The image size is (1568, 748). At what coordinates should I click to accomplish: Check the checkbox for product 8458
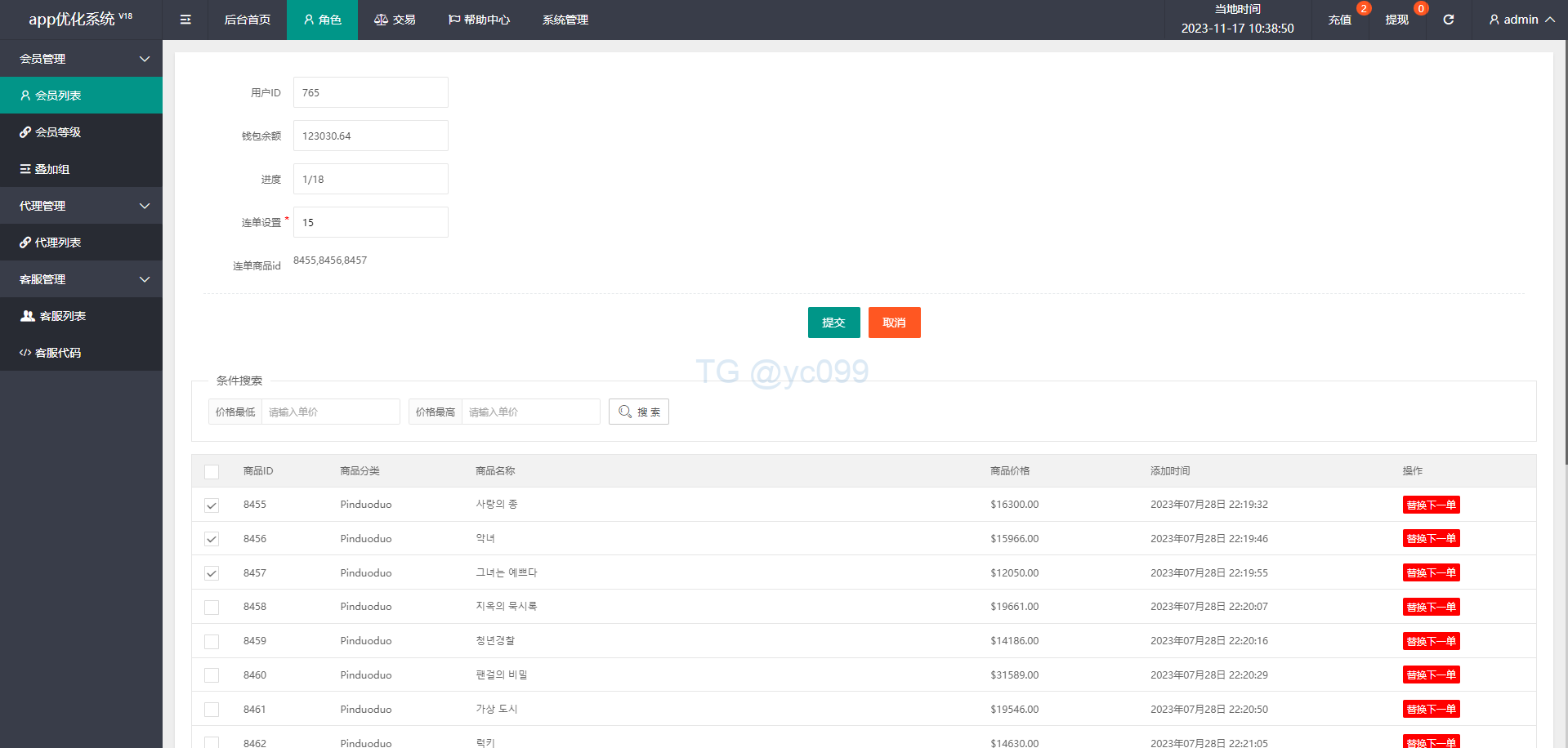(x=212, y=608)
